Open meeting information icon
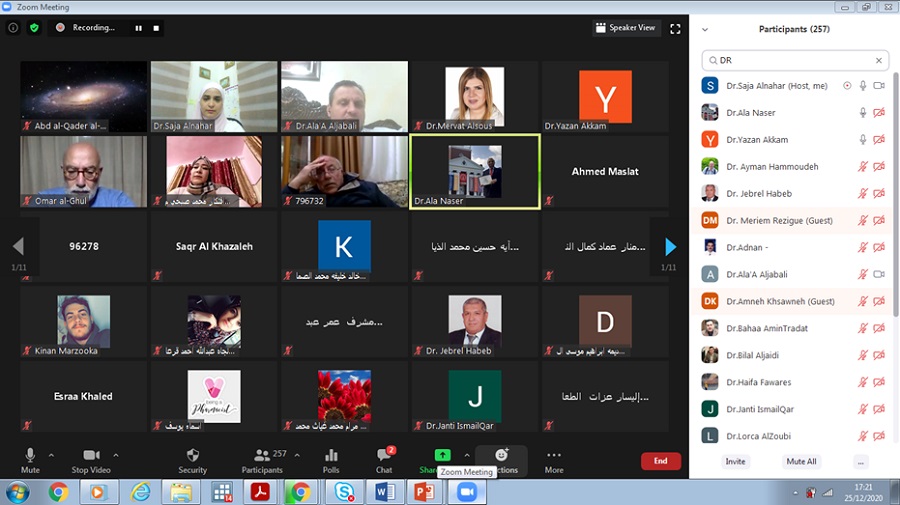Image resolution: width=900 pixels, height=505 pixels. click(x=13, y=28)
